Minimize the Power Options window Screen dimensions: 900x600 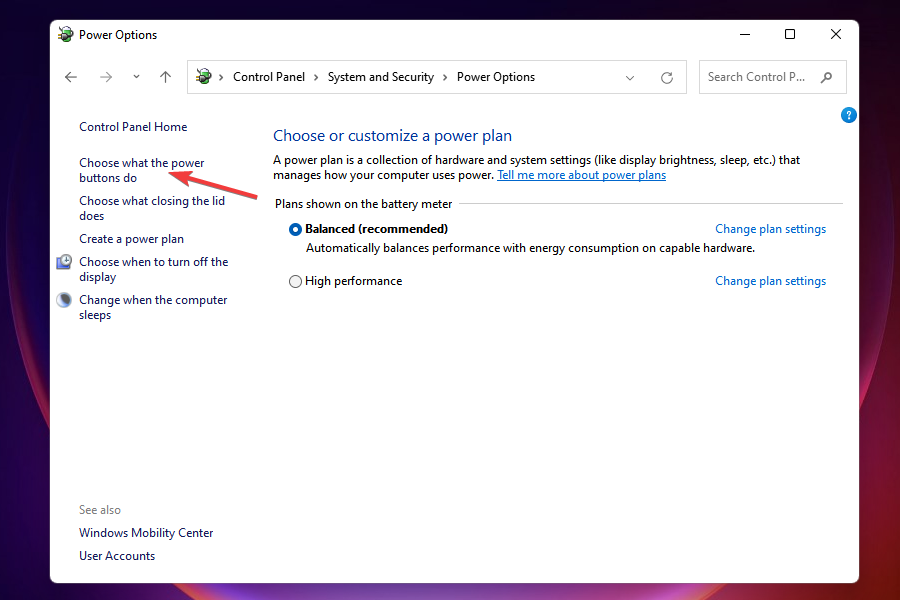tap(745, 34)
